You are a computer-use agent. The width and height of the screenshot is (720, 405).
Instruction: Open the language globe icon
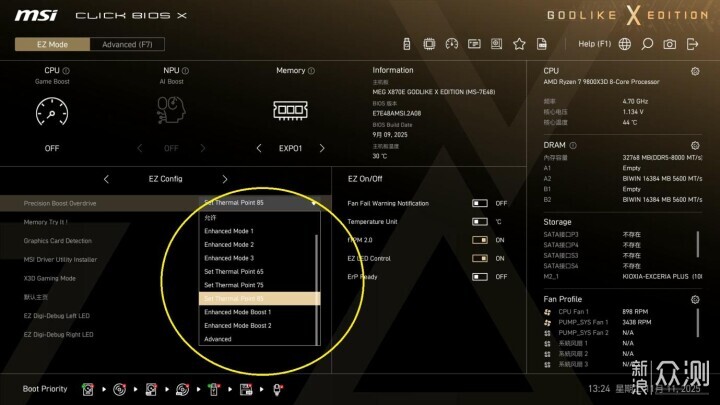coord(624,44)
